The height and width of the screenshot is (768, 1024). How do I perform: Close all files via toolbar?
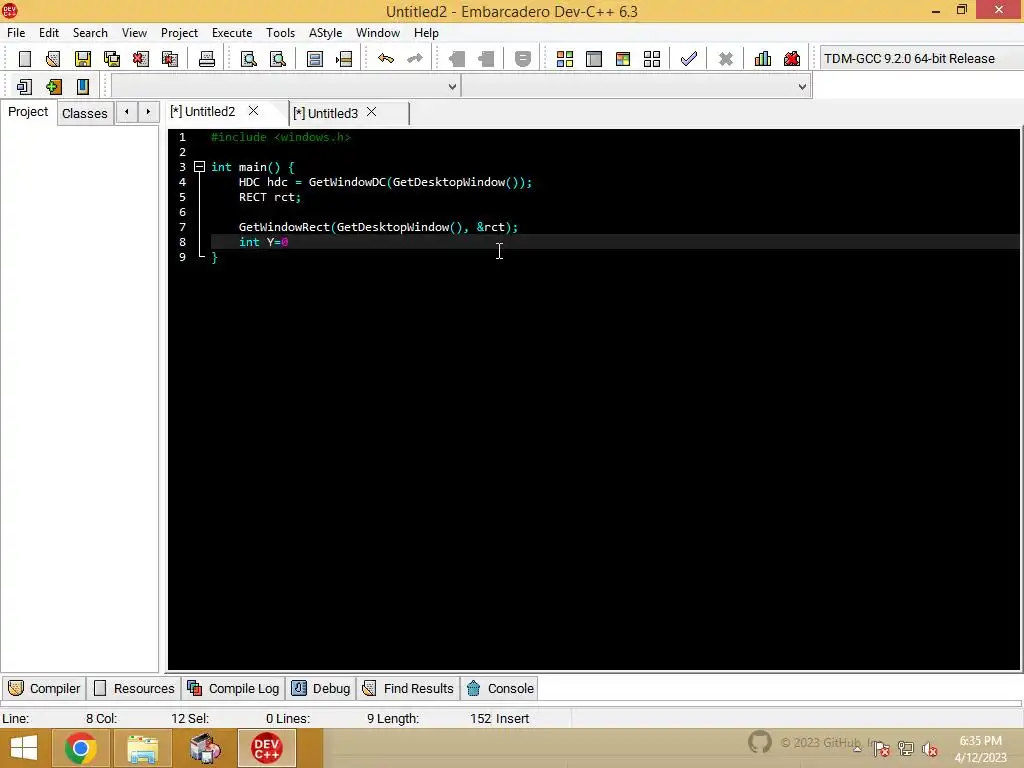pos(170,59)
